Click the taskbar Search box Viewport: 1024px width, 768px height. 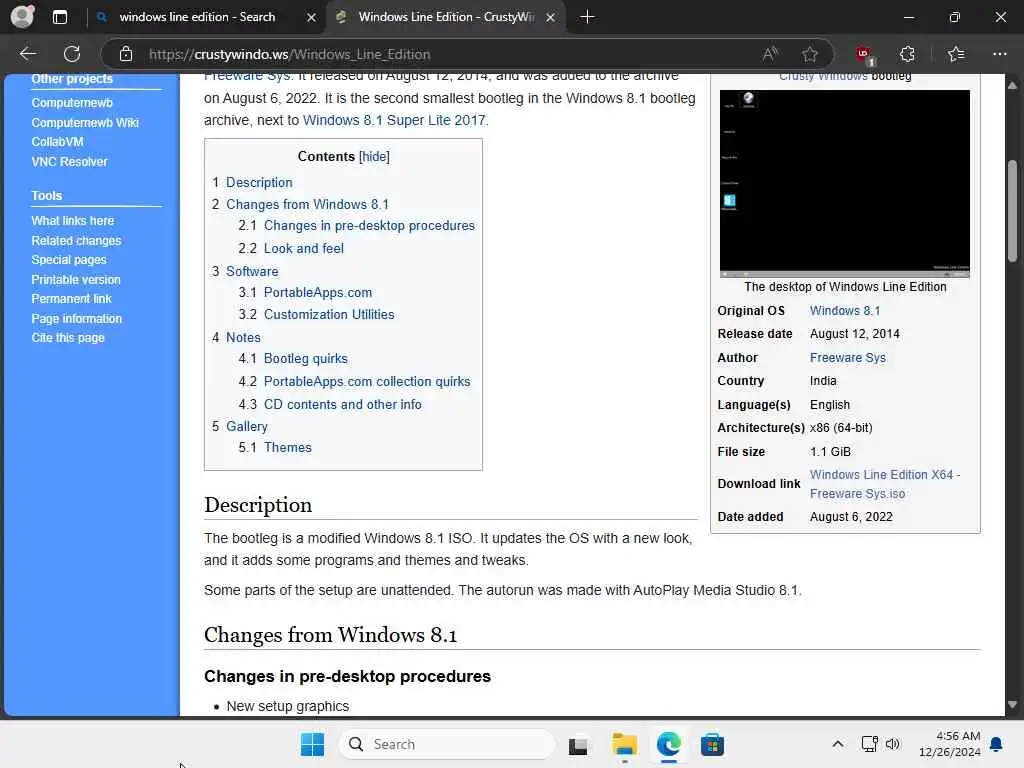click(447, 744)
